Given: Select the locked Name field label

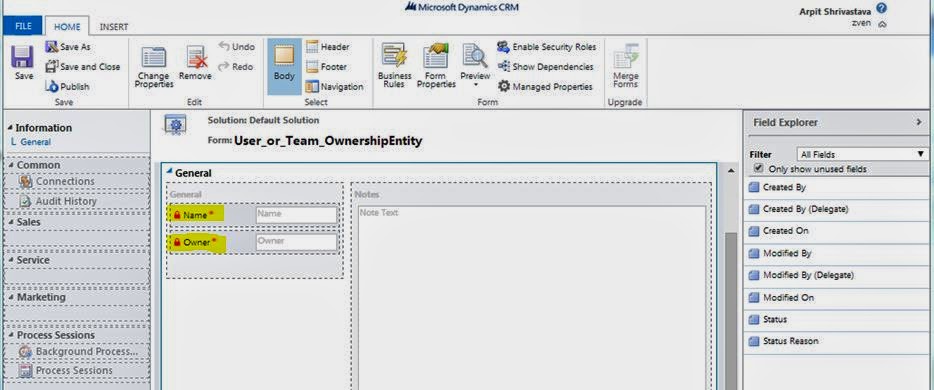Looking at the screenshot, I should coord(196,214).
